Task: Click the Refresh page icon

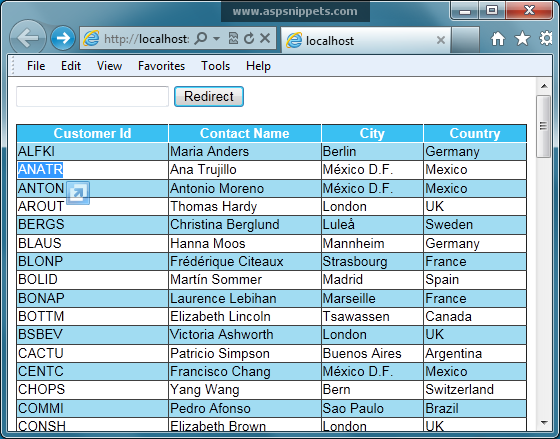Action: click(x=249, y=38)
